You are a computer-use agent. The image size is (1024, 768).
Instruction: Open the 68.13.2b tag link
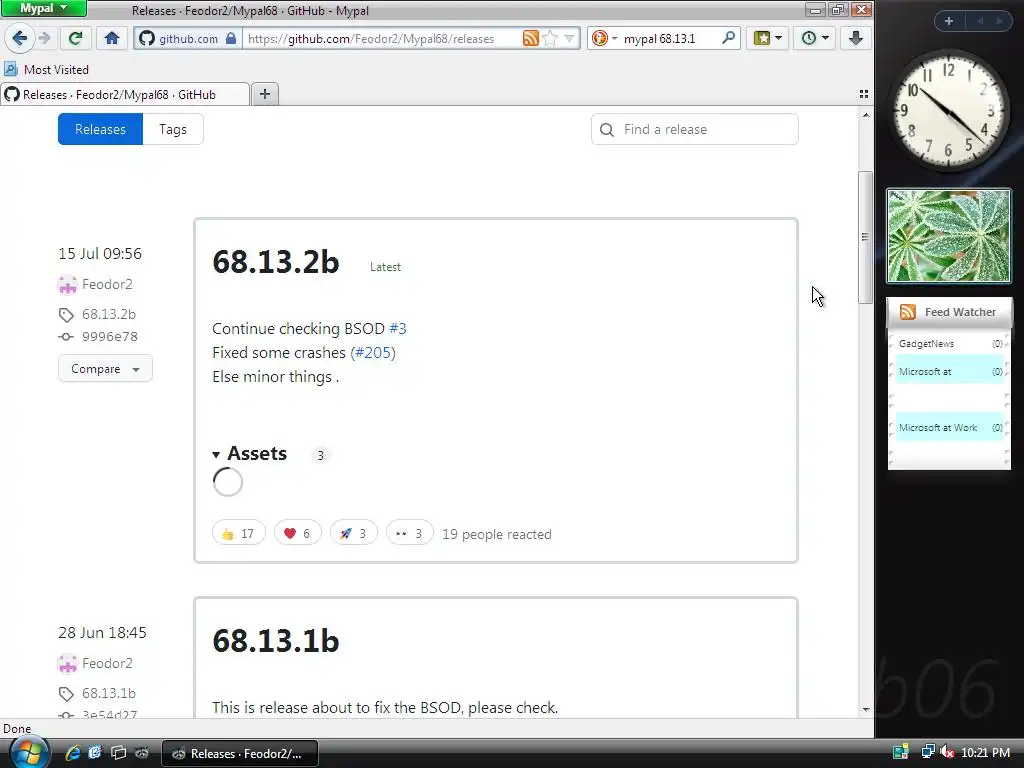108,314
